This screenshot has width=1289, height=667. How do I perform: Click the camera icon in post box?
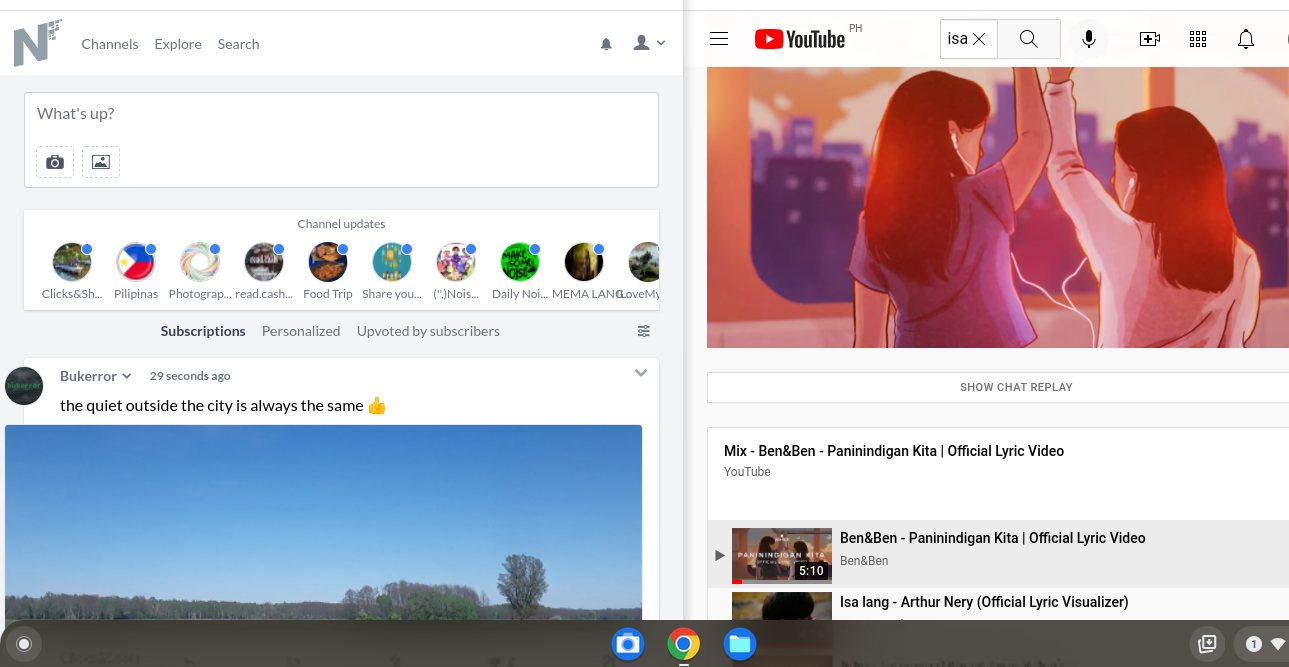coord(55,162)
